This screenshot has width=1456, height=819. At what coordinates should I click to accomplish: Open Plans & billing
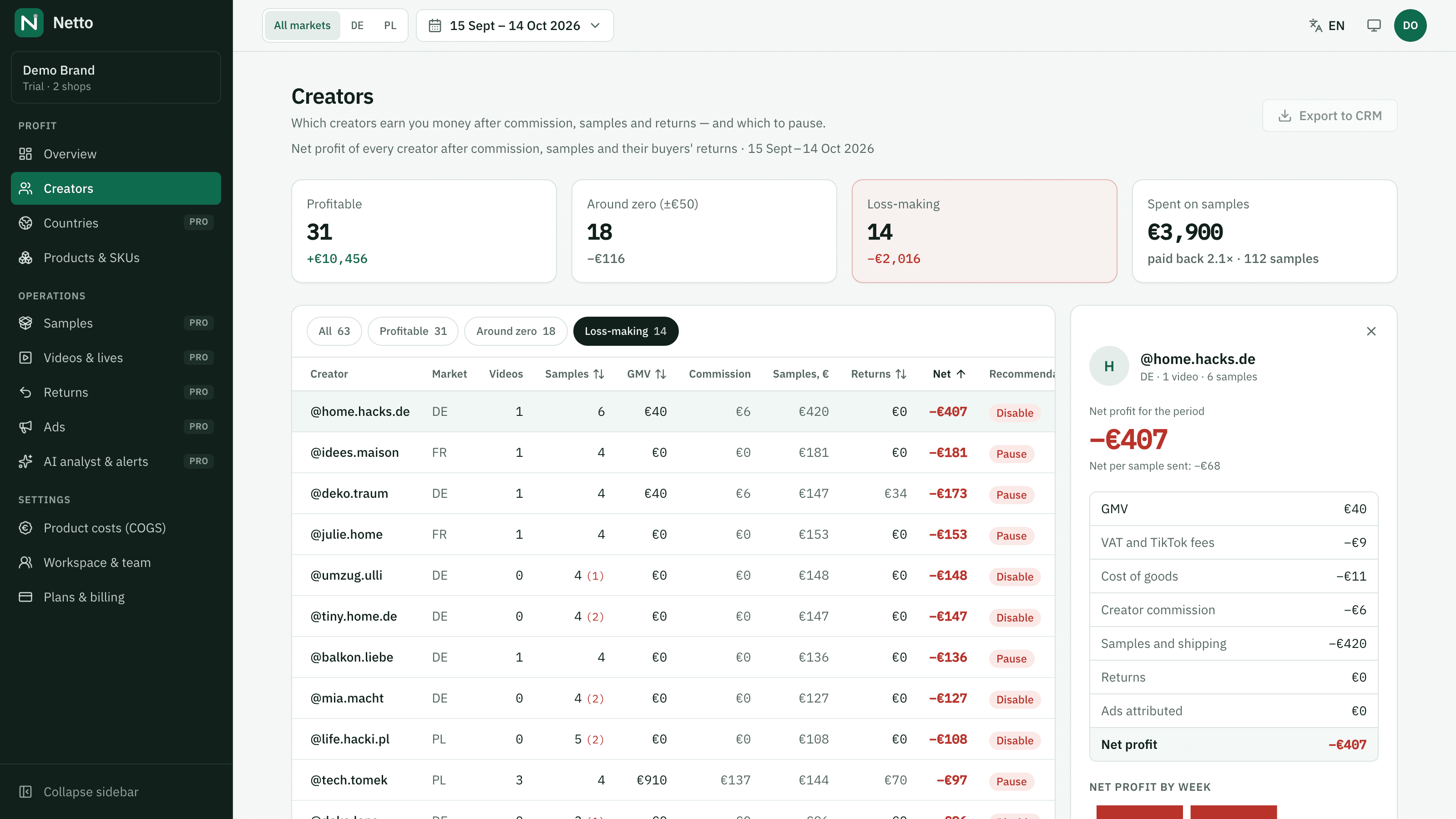pos(115,597)
